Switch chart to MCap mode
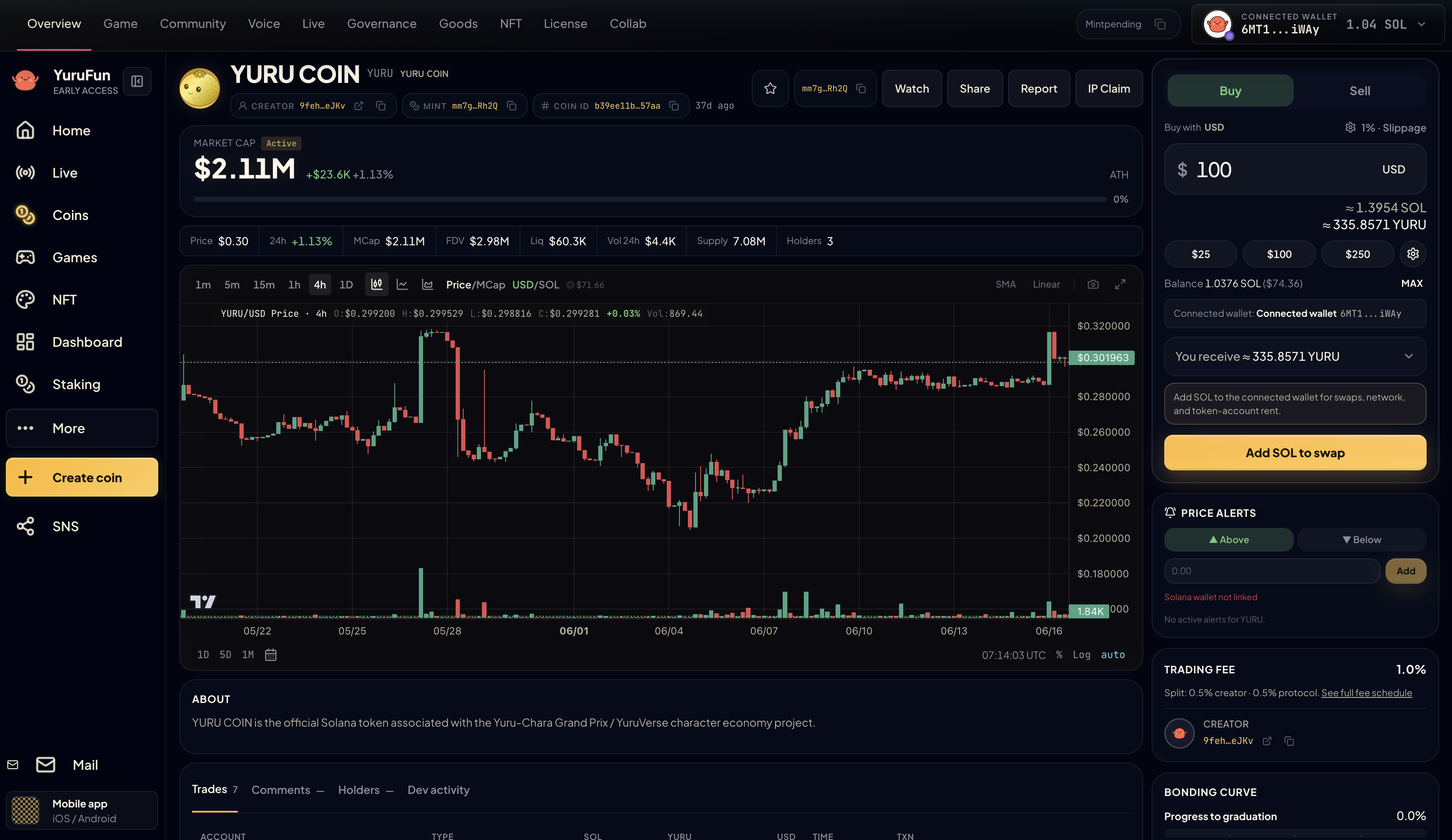Image resolution: width=1452 pixels, height=840 pixels. pyautogui.click(x=492, y=285)
